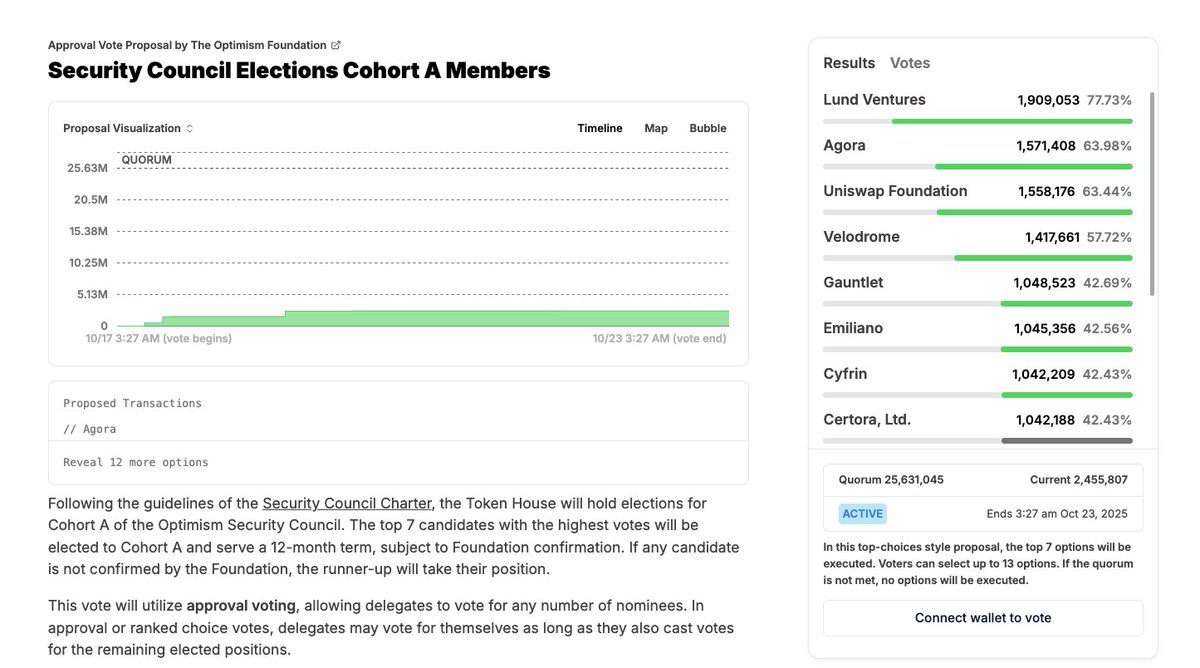This screenshot has width=1200, height=668.
Task: Select the Results tab
Action: (849, 63)
